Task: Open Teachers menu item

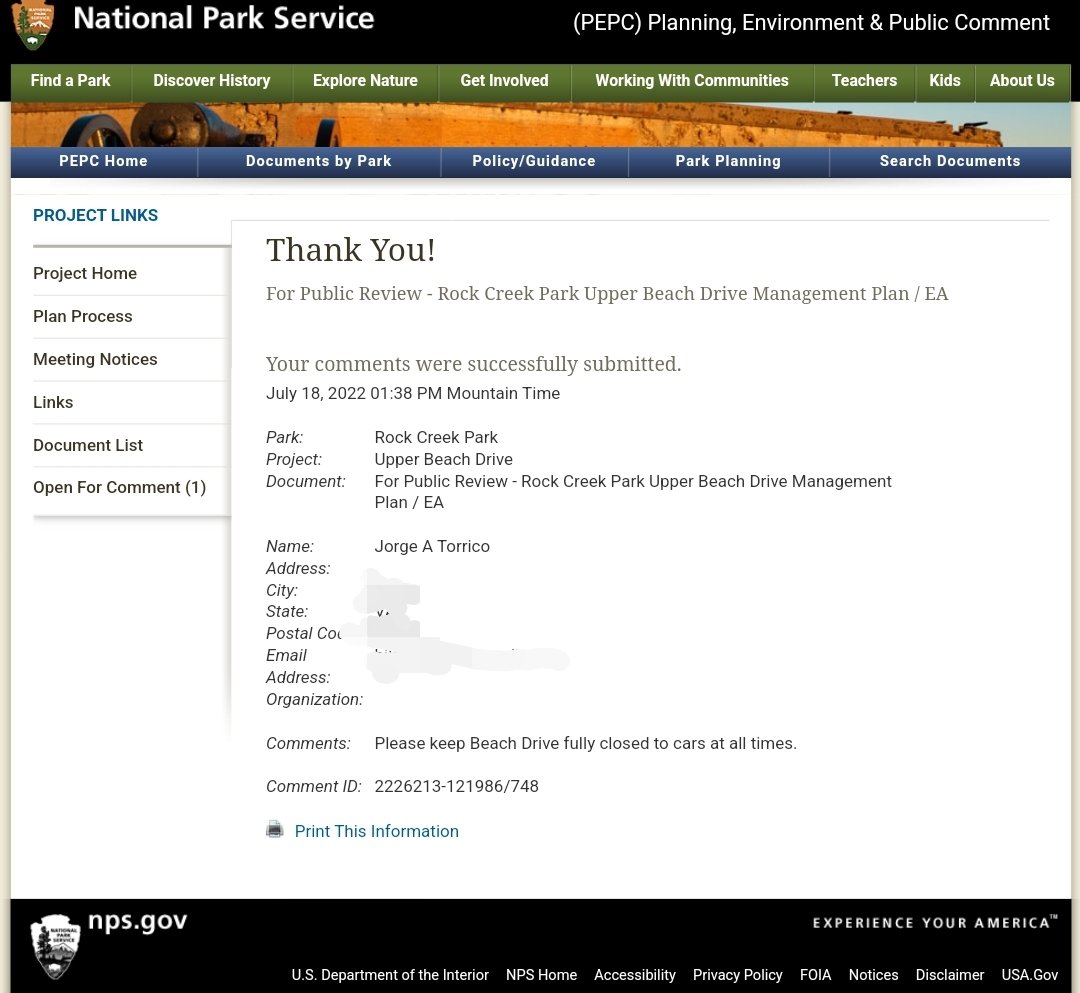Action: tap(864, 81)
